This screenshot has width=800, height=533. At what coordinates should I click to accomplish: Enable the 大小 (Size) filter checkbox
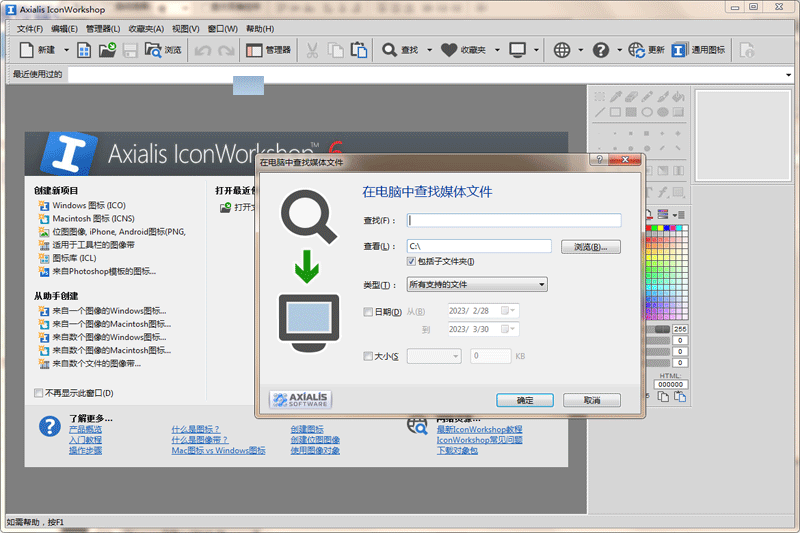(x=368, y=356)
